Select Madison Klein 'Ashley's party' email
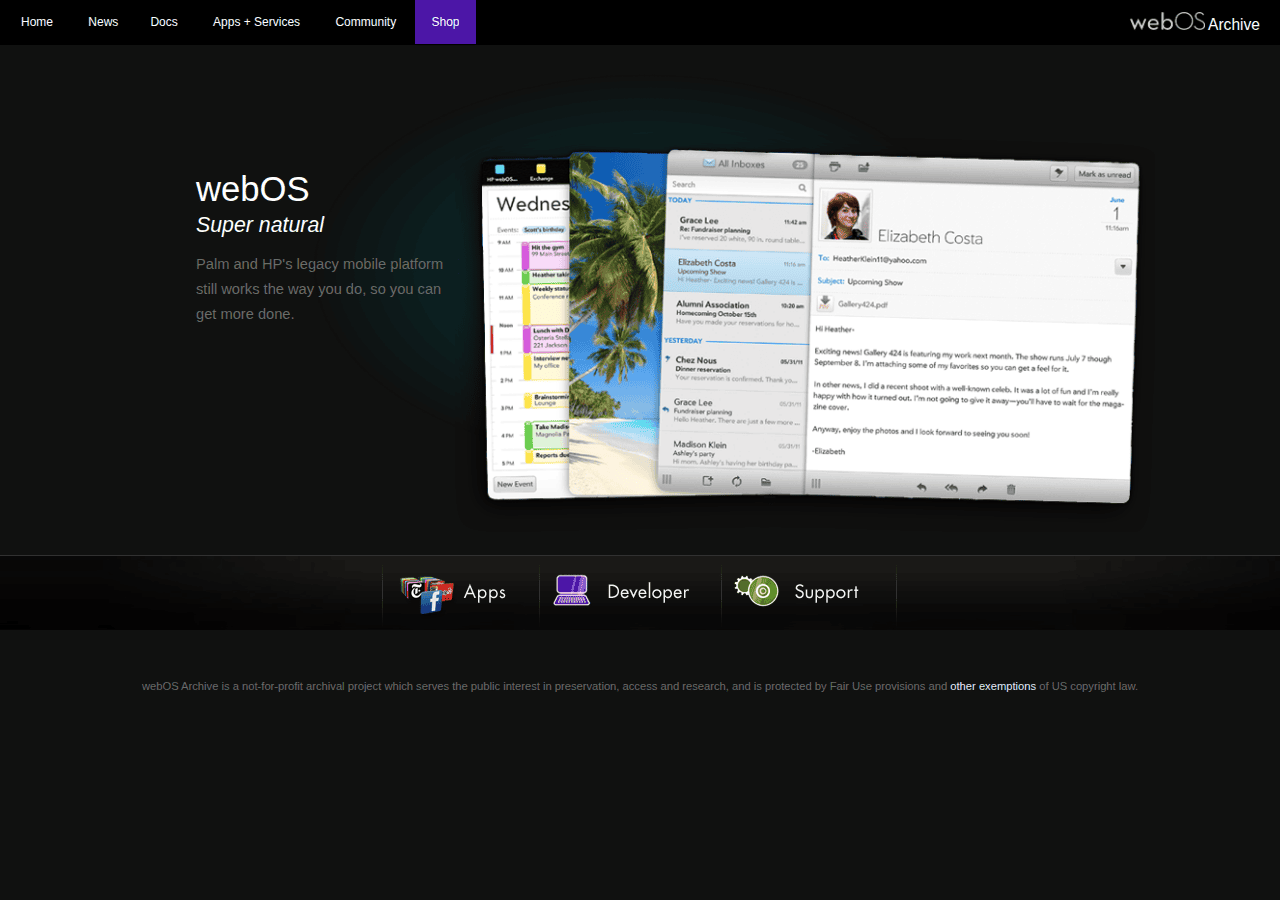The image size is (1280, 900). coord(732,452)
